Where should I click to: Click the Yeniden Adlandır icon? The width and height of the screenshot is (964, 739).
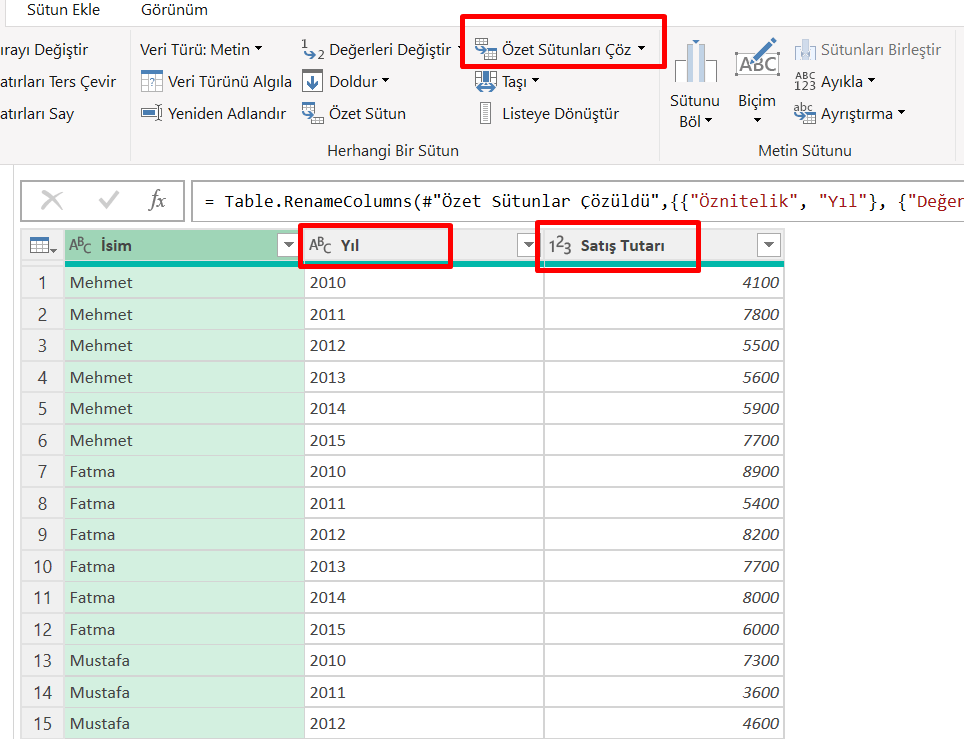(x=151, y=113)
